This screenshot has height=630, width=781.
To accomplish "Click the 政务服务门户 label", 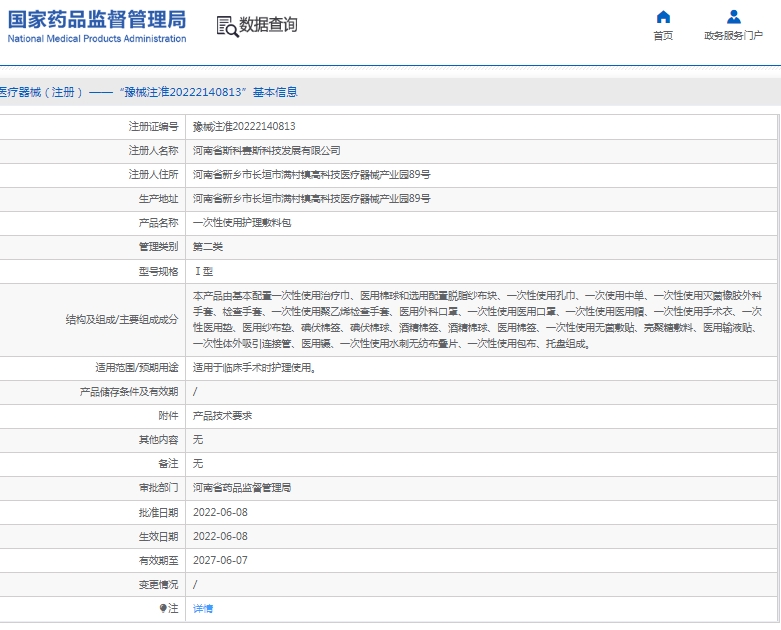I will click(733, 35).
